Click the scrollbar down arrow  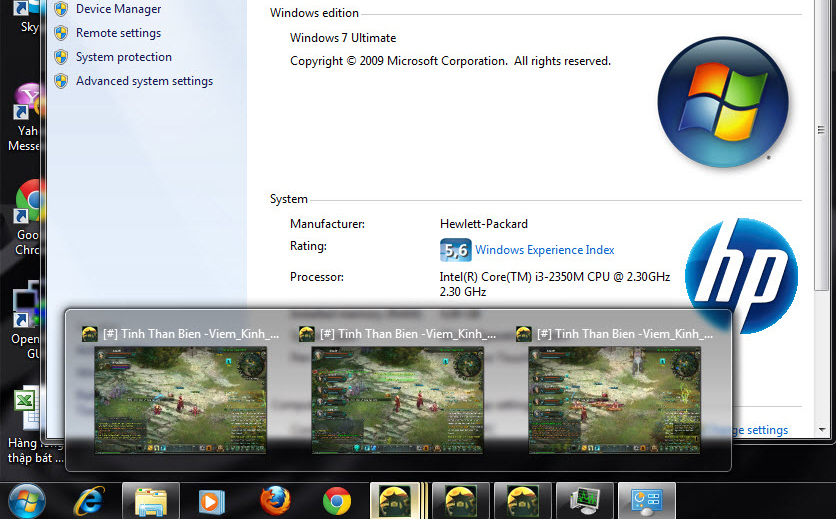pos(822,429)
